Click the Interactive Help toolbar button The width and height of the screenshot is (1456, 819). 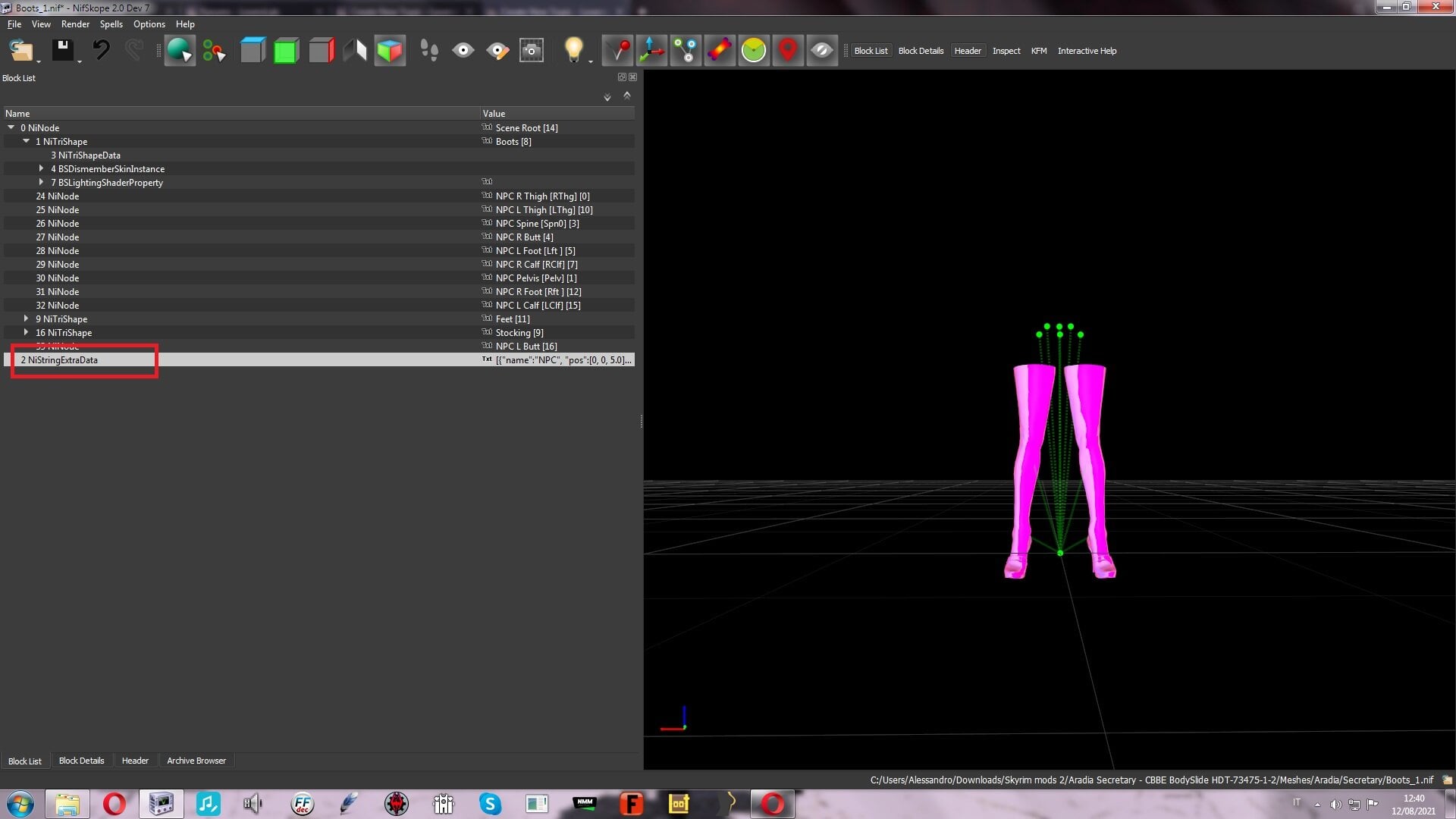click(x=1087, y=51)
